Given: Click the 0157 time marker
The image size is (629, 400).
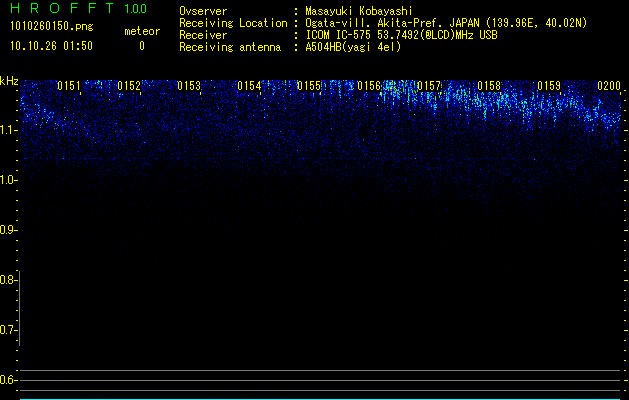Looking at the screenshot, I should click(429, 86).
